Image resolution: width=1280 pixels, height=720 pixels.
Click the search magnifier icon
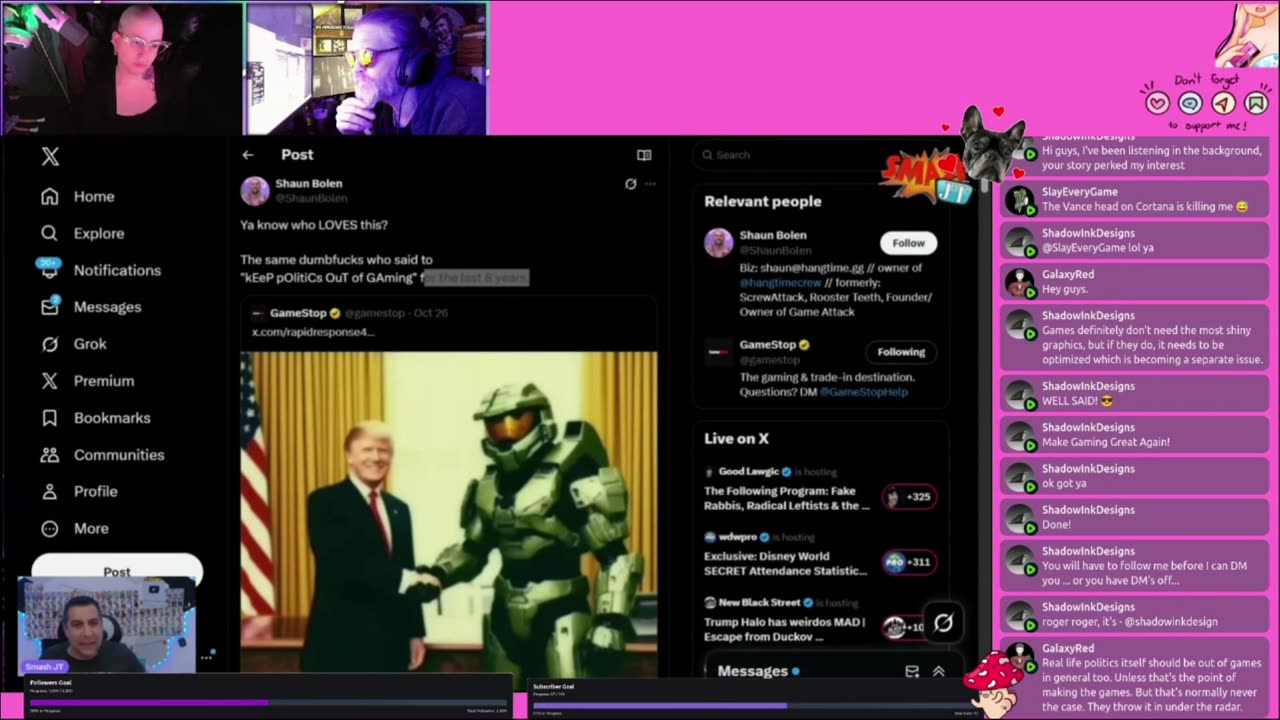tap(708, 155)
